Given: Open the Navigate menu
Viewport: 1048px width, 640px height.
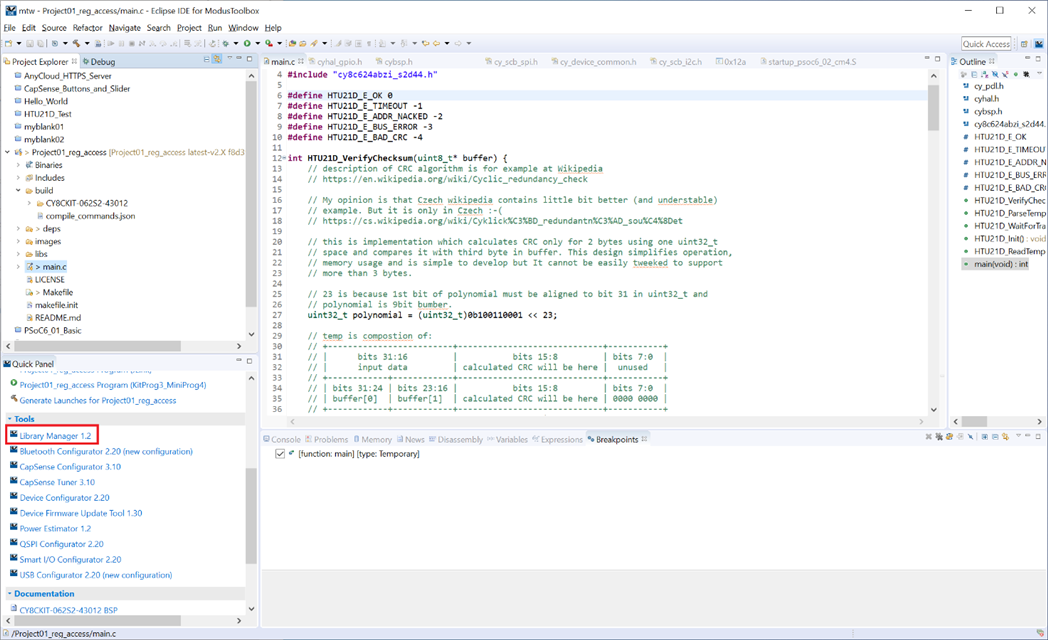Looking at the screenshot, I should (125, 28).
